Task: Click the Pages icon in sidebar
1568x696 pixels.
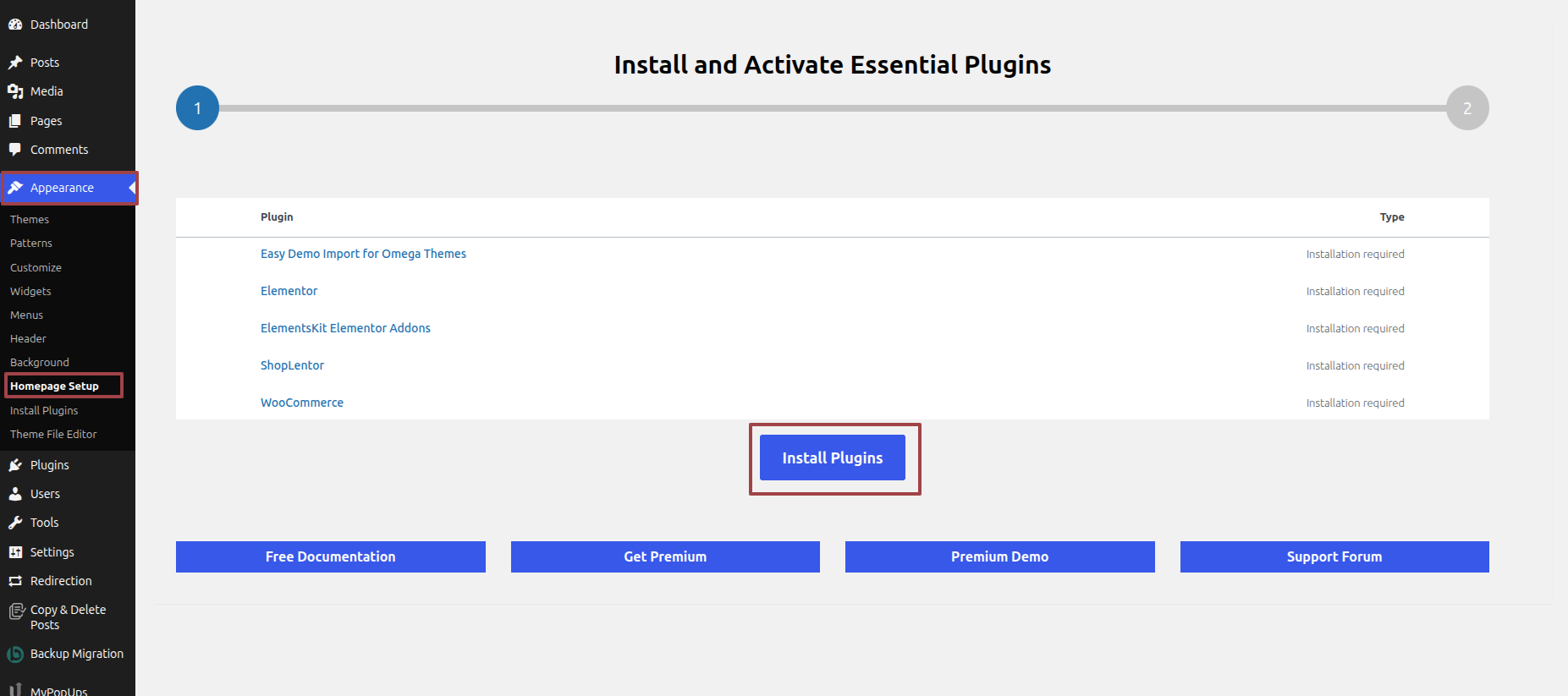Action: point(15,121)
